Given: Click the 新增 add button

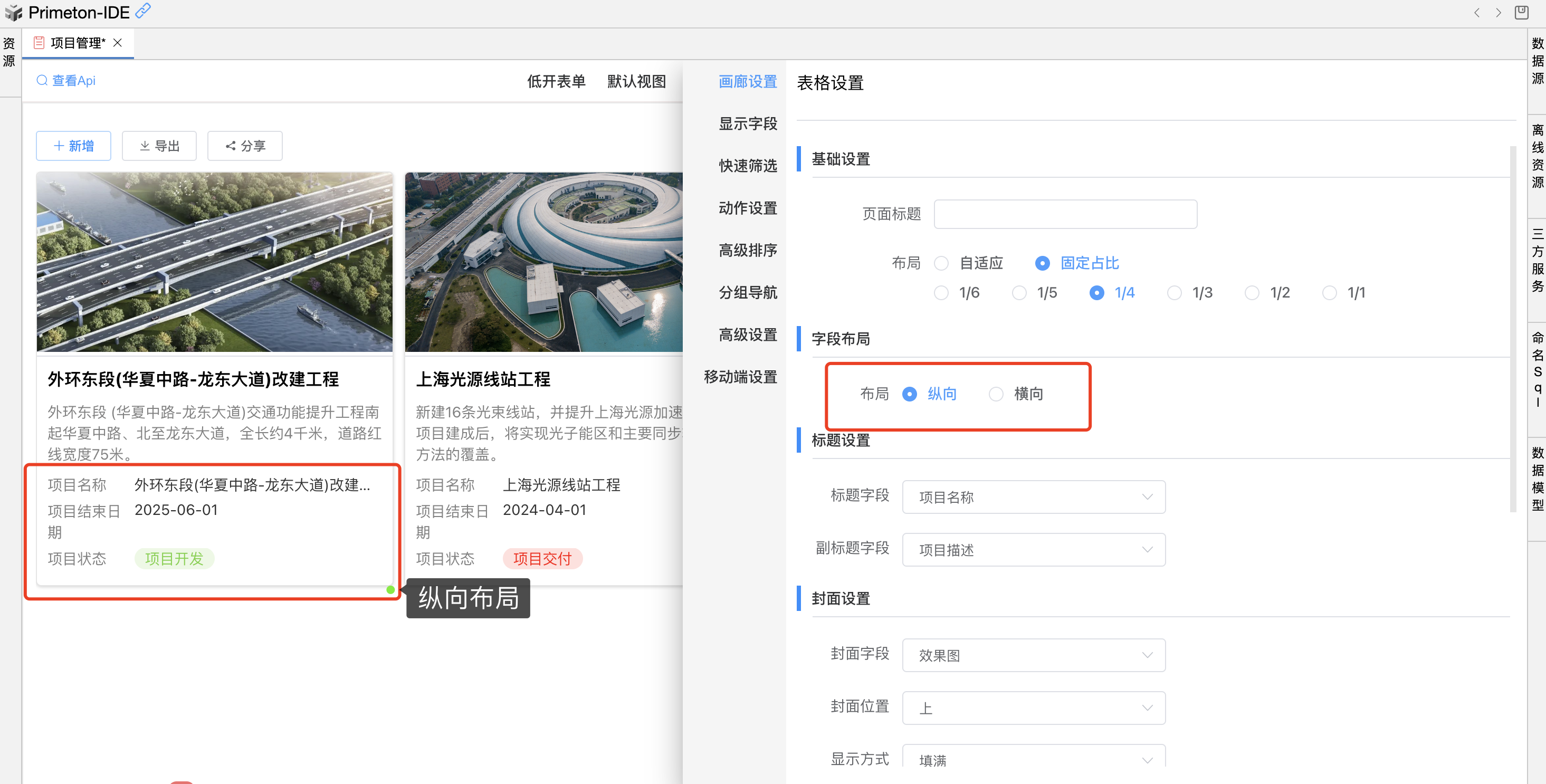Looking at the screenshot, I should (73, 146).
